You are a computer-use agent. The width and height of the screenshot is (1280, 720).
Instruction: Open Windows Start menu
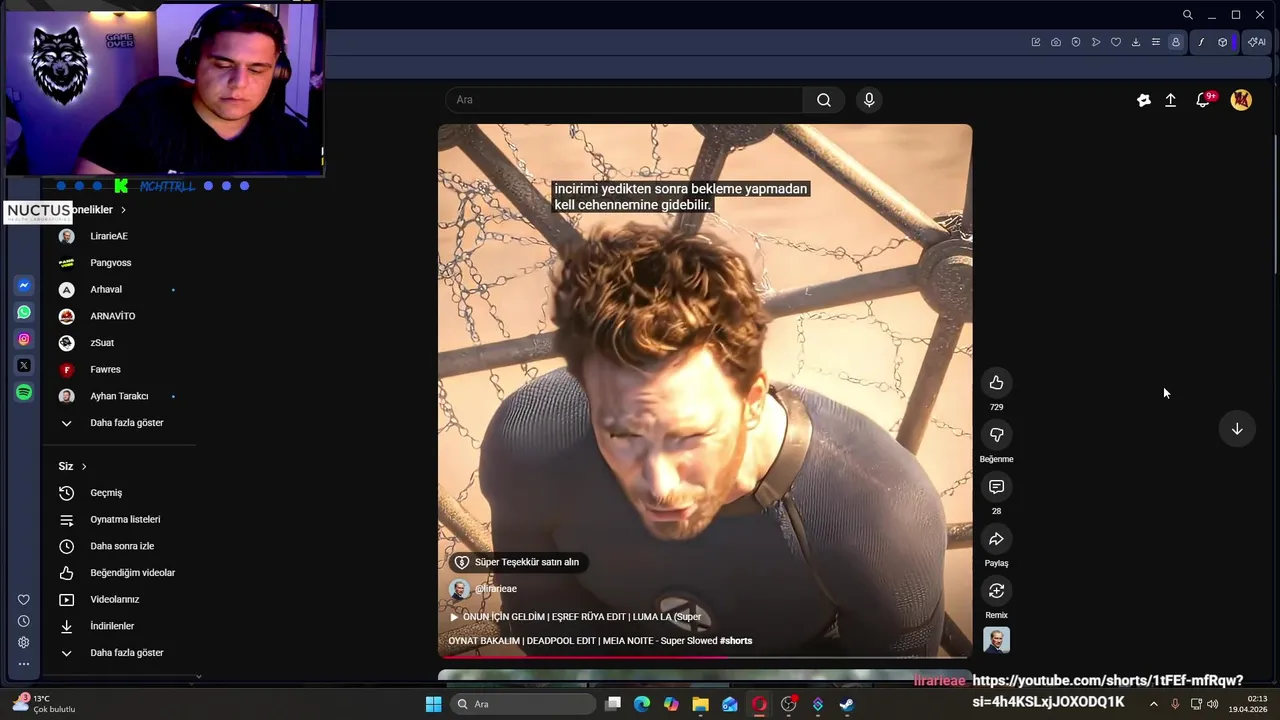(433, 704)
